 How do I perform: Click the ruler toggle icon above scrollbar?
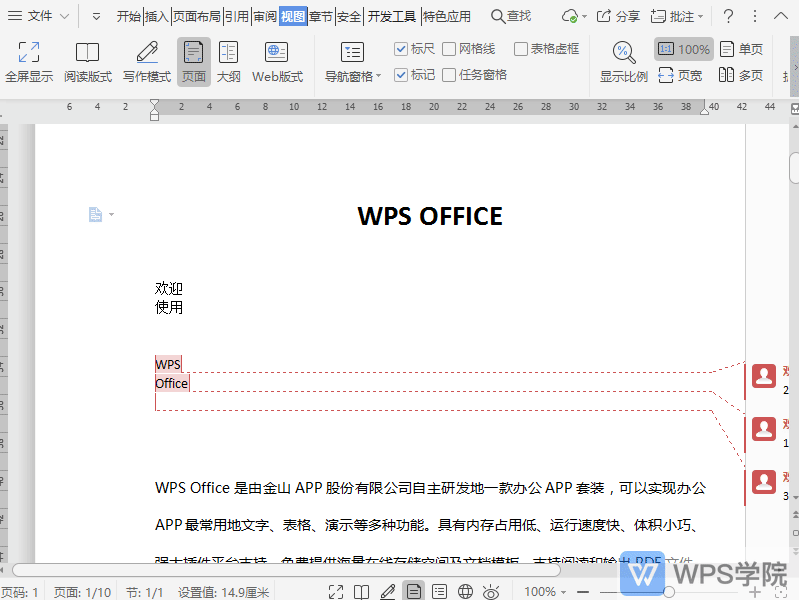tap(794, 108)
